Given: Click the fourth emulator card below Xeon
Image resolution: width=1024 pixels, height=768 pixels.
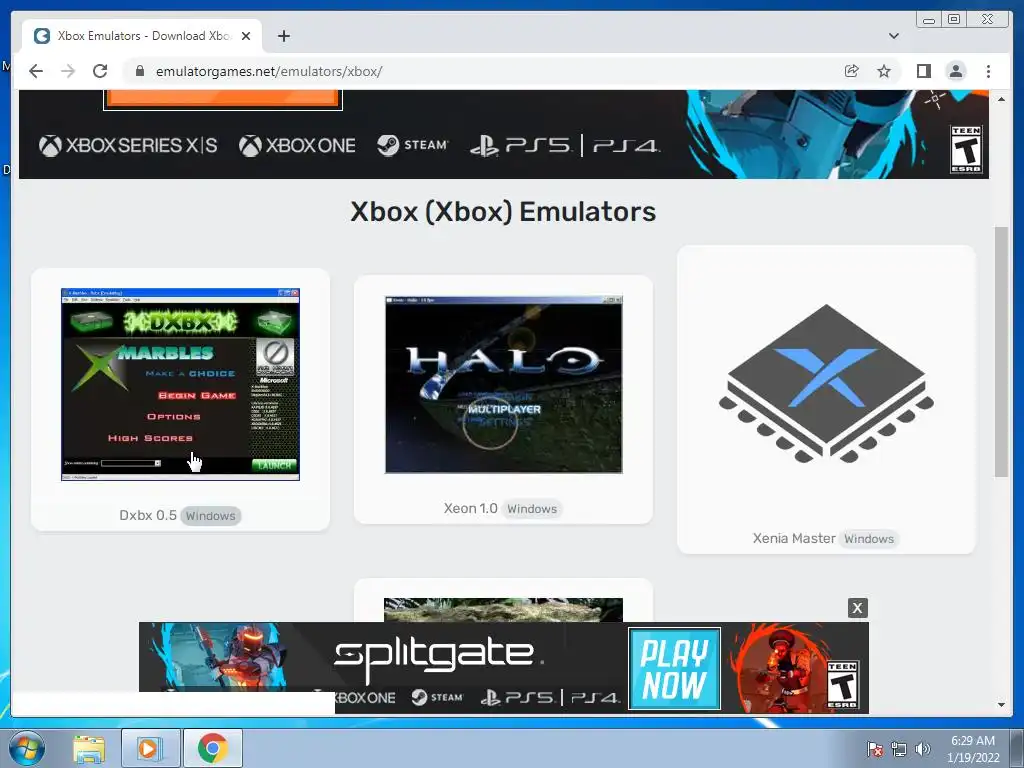Looking at the screenshot, I should pos(504,600).
